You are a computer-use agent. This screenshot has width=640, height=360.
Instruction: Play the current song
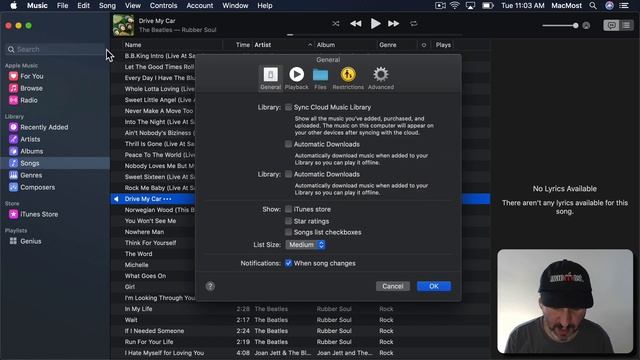coord(375,24)
